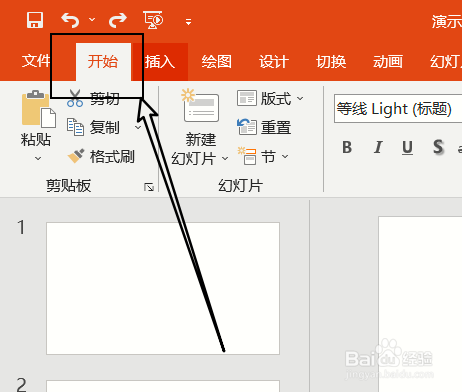Expand the 复制 dropdown arrow
Screen dimensions: 462x392
(138, 128)
